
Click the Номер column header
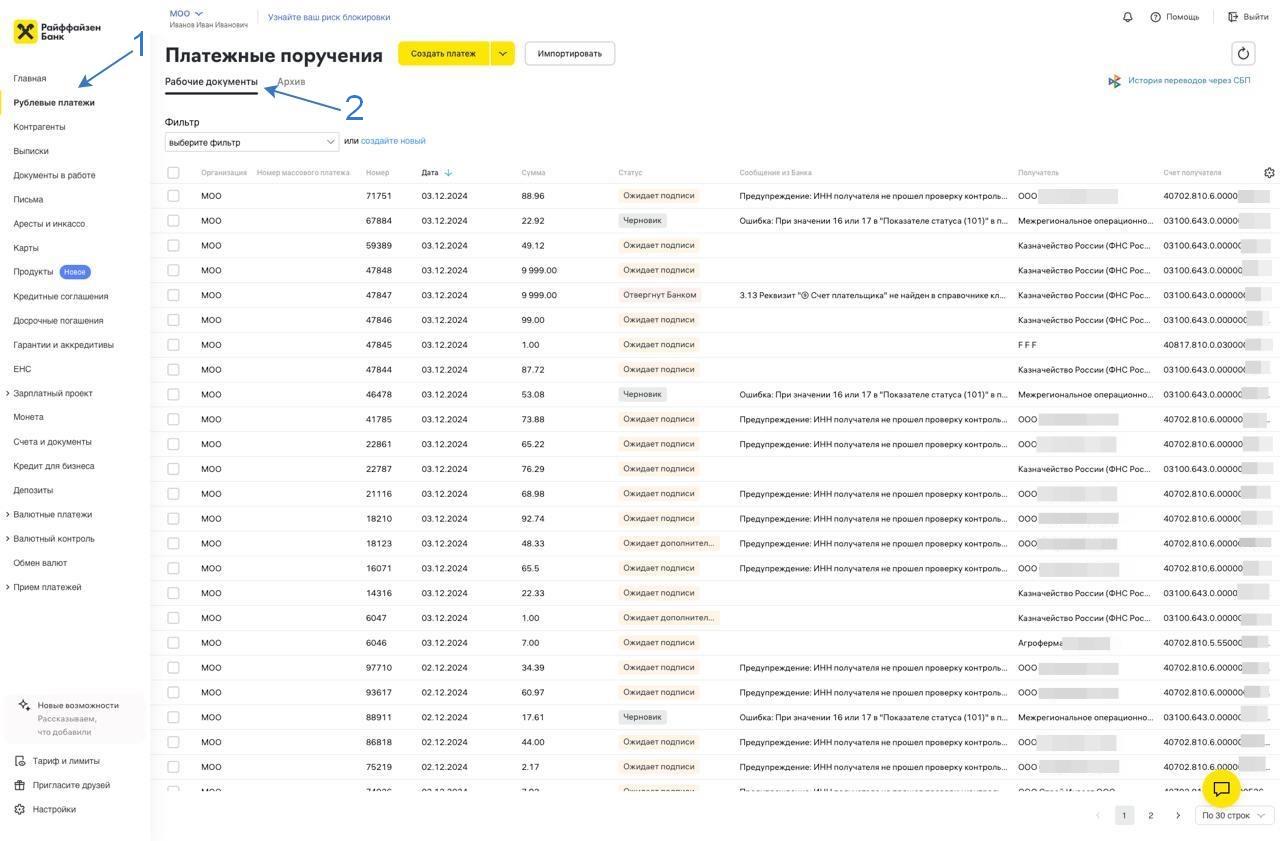[x=378, y=173]
